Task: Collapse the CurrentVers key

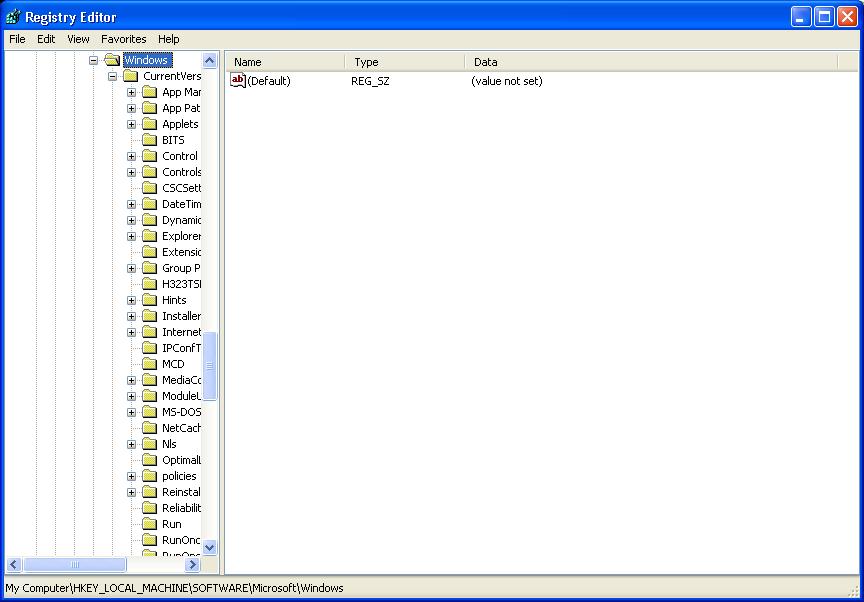Action: pos(112,76)
